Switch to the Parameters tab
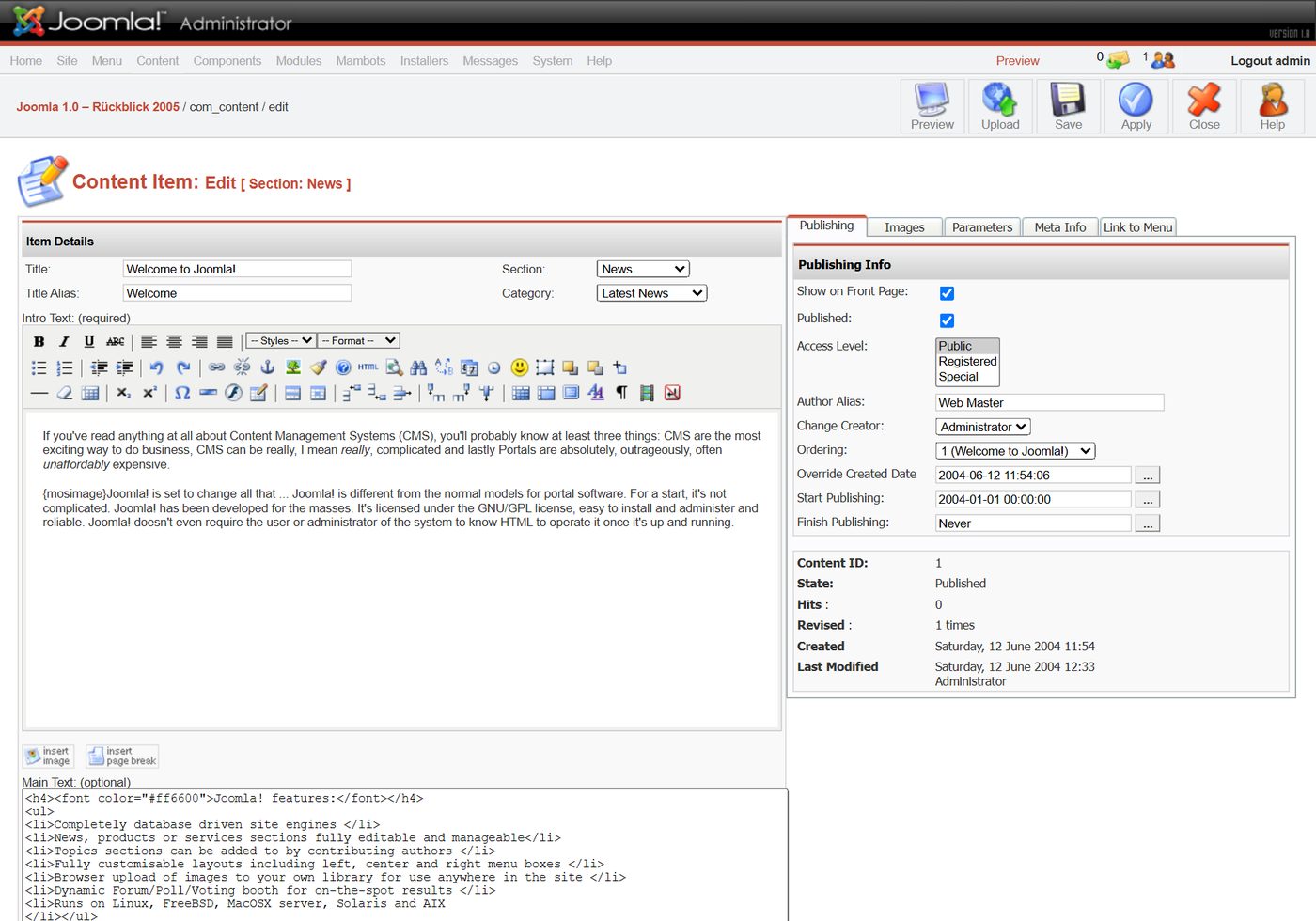 (x=981, y=227)
